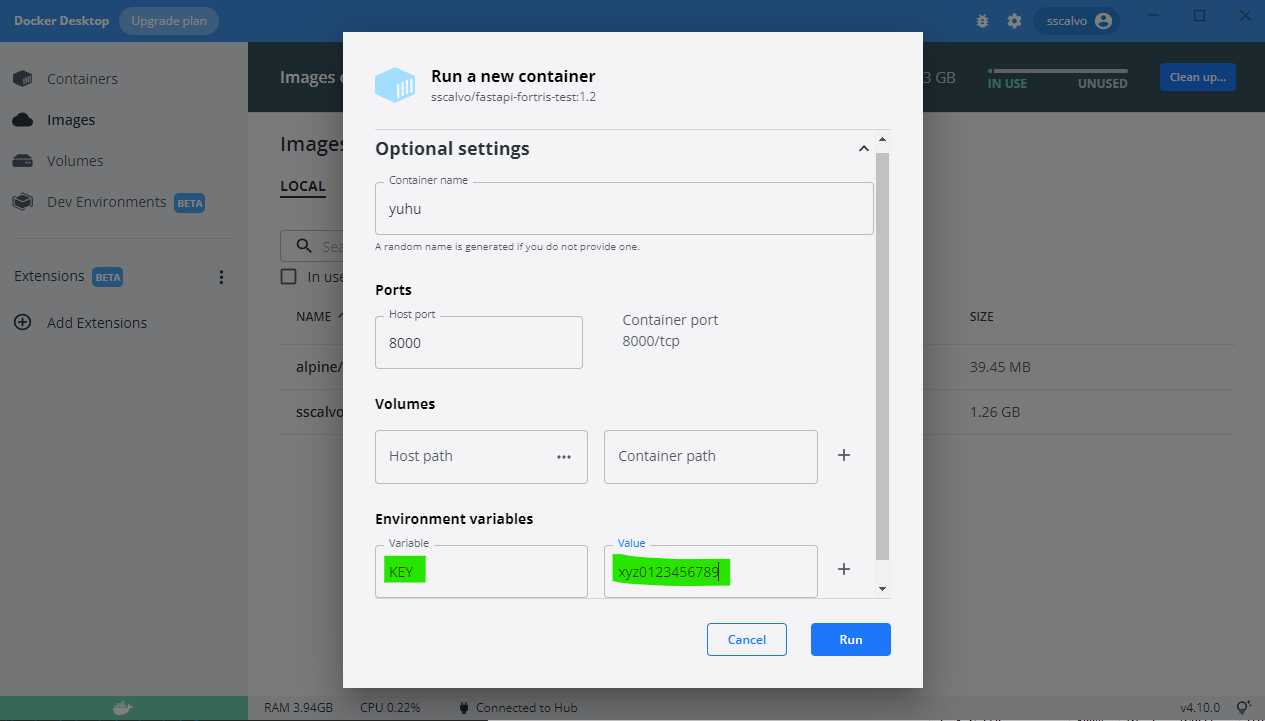Click the 39.45 MB size cell
Screen dimensions: 1265x721
(1000, 367)
